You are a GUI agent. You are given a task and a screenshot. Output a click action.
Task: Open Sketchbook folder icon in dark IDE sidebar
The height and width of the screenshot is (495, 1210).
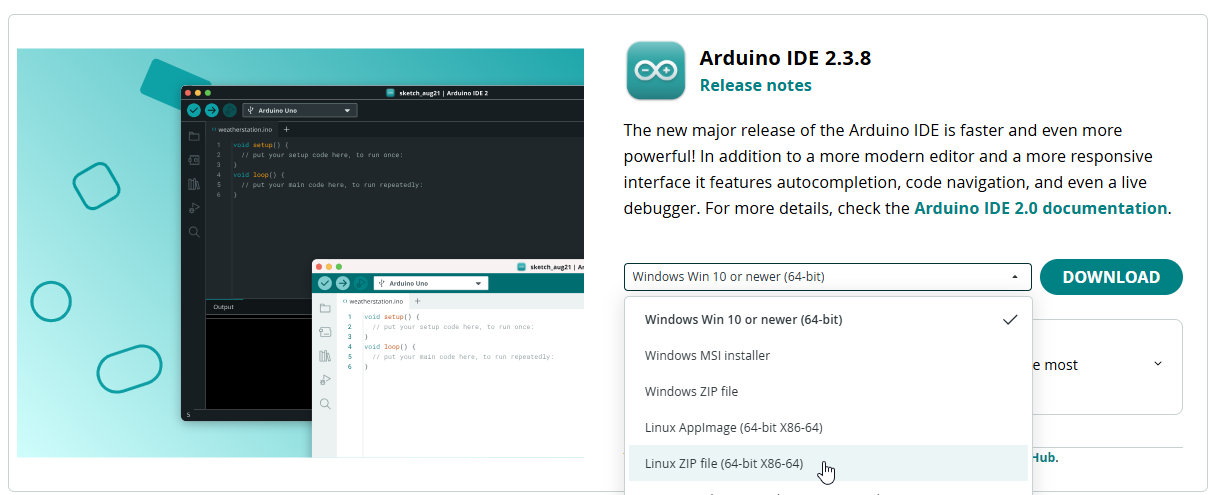pos(194,135)
